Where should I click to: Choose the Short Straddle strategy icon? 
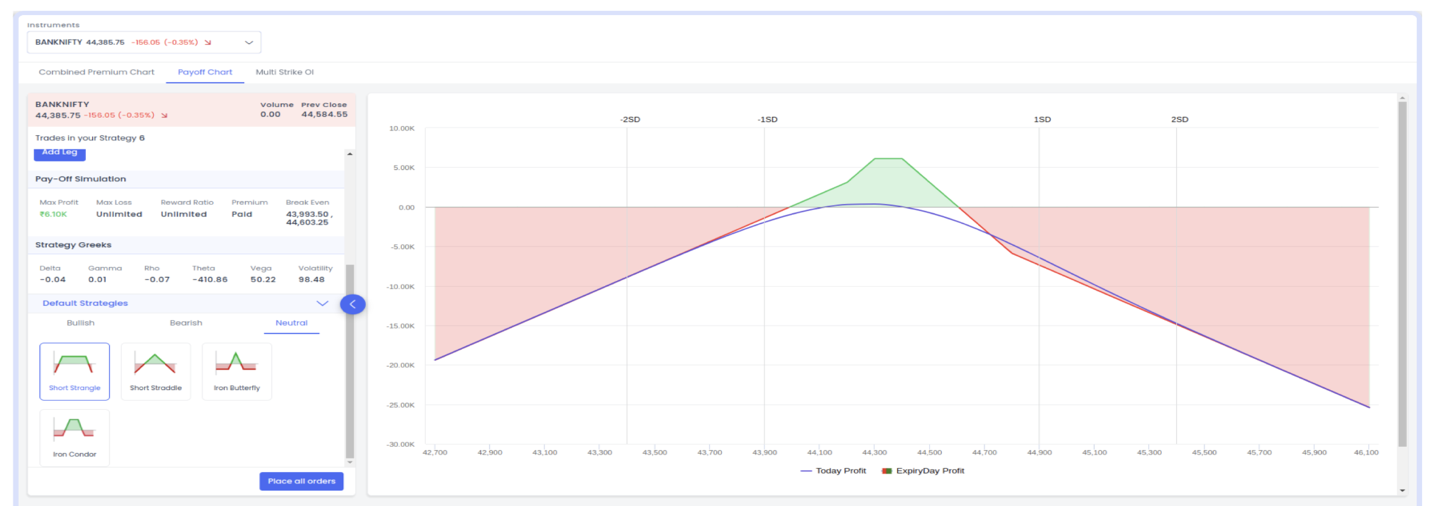(x=156, y=371)
